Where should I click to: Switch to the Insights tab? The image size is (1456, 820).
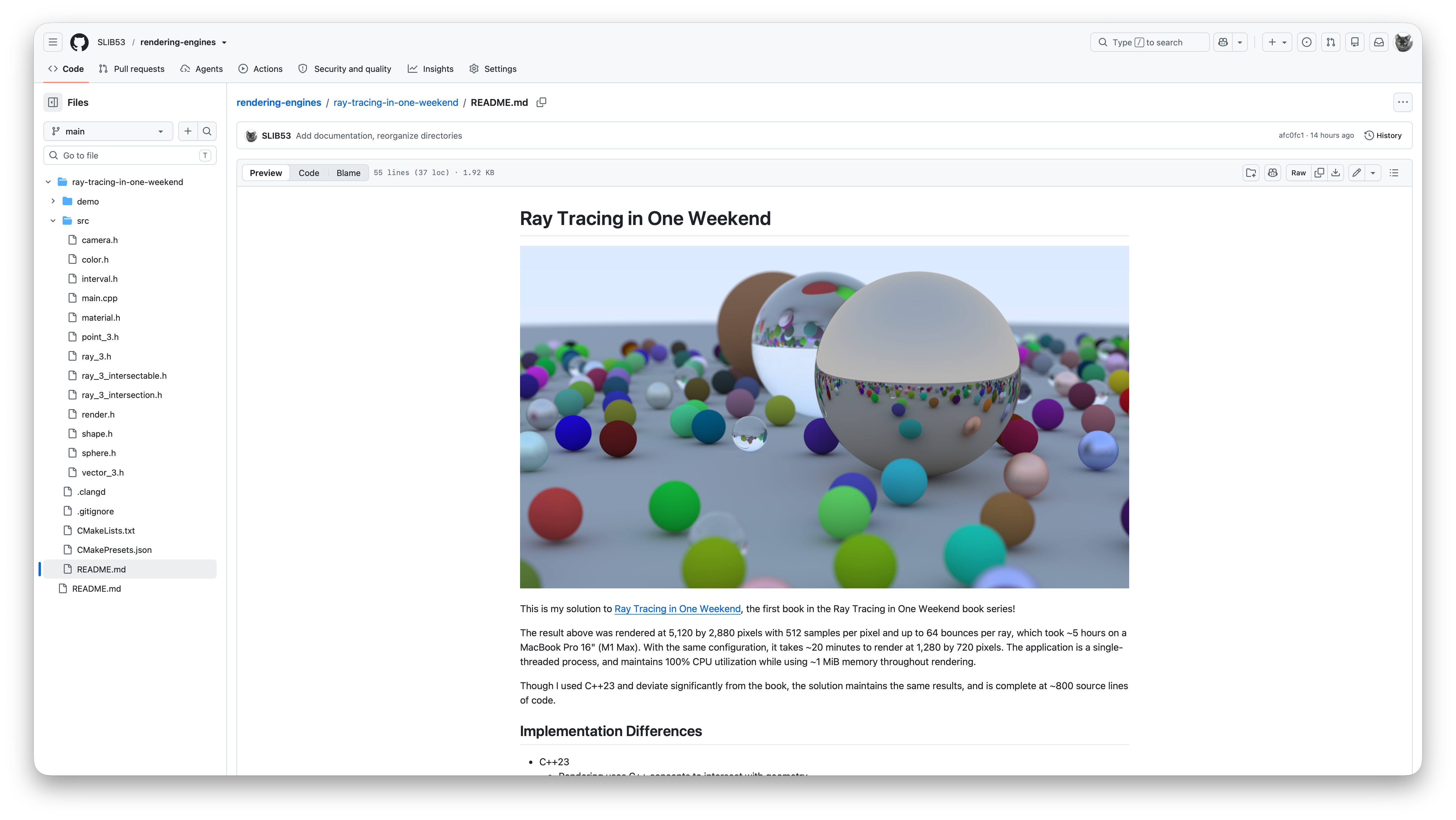coord(431,68)
